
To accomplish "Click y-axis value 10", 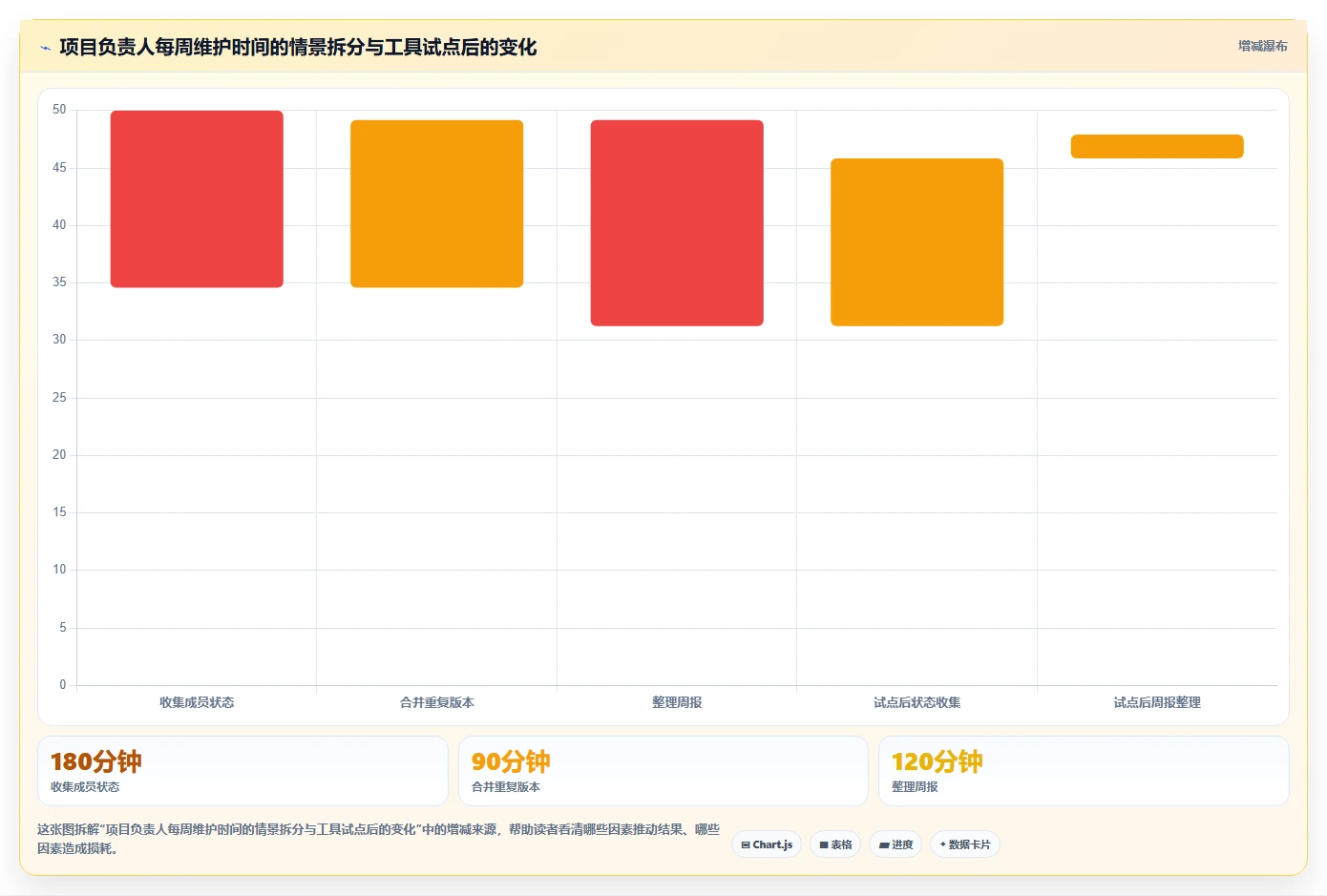I will [x=59, y=570].
